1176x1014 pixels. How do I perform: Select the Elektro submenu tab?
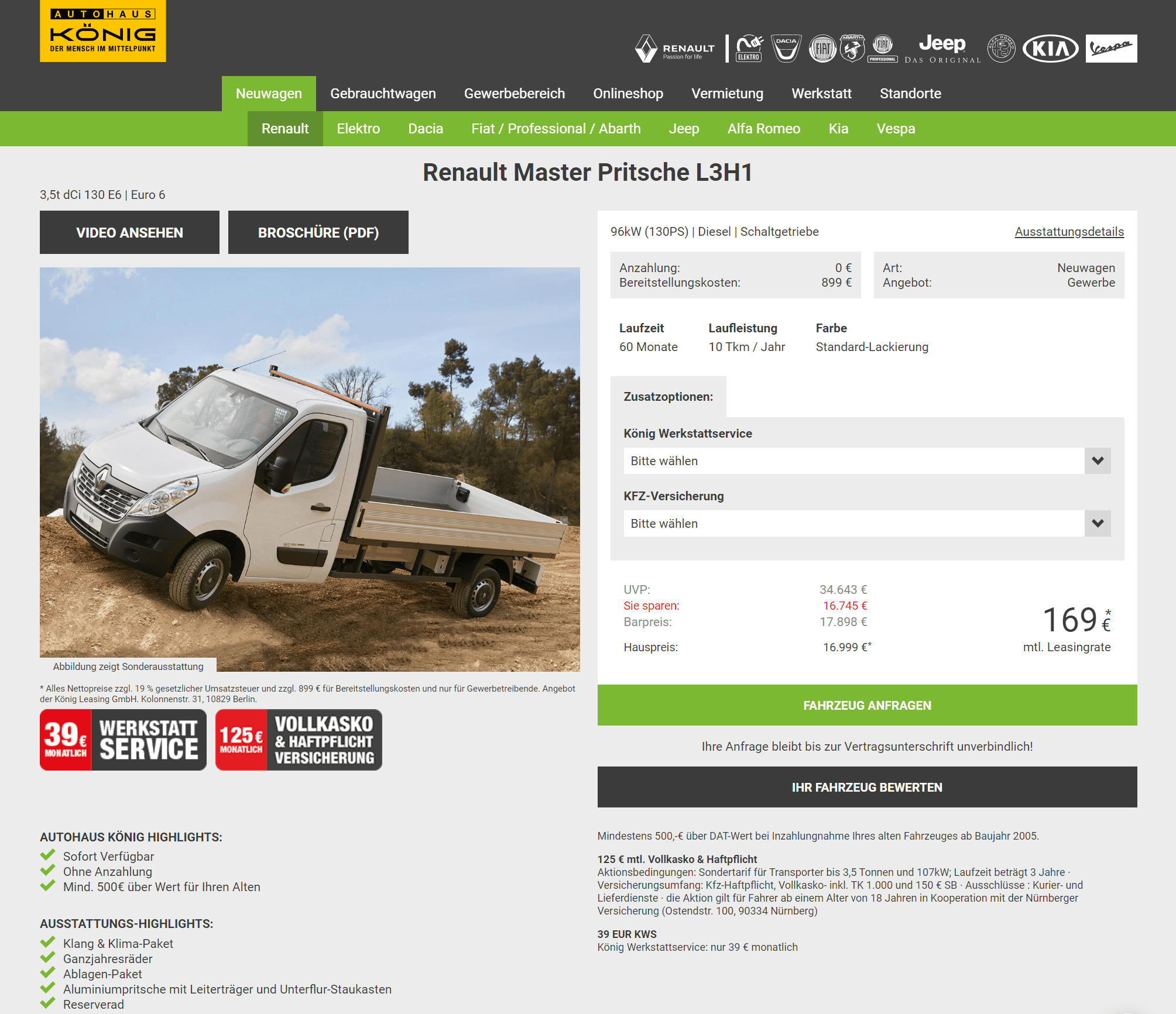pyautogui.click(x=358, y=129)
